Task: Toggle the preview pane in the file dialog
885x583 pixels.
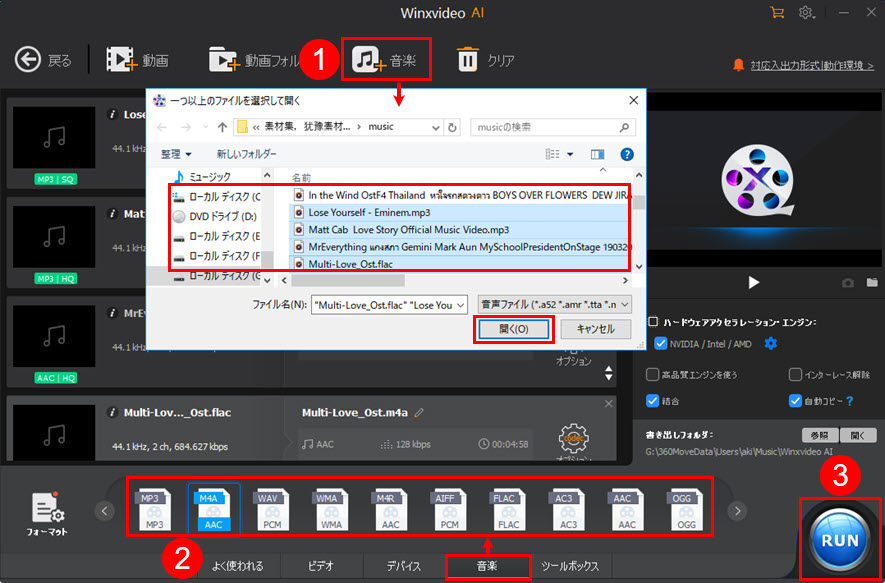Action: point(597,154)
